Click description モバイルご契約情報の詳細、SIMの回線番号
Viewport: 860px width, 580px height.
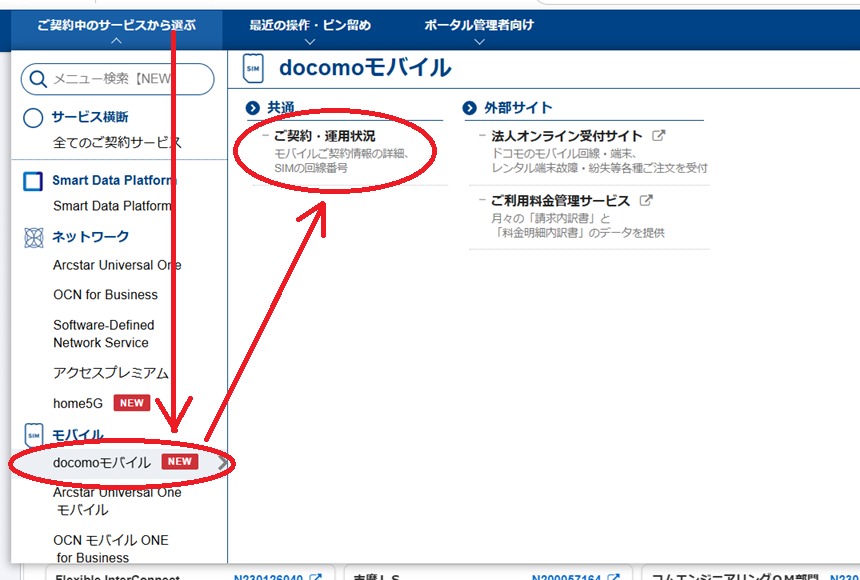342,161
